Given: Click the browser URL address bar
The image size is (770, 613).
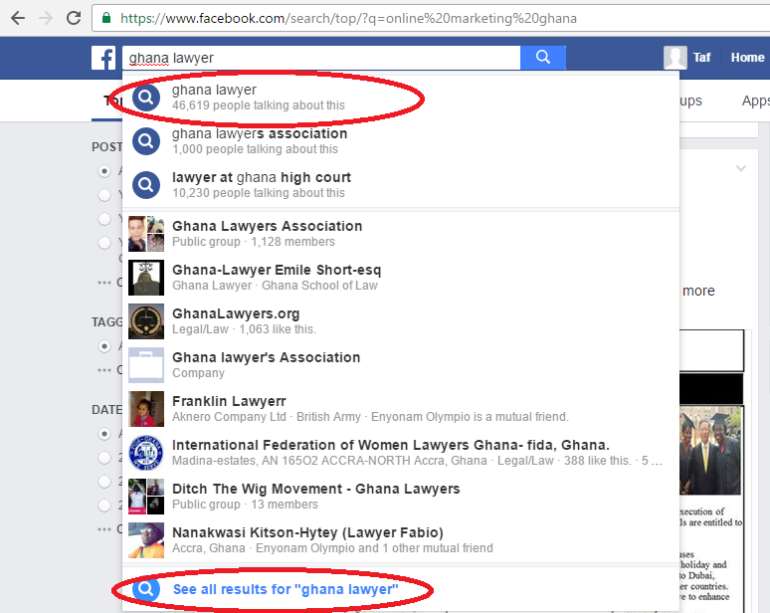Looking at the screenshot, I should (430, 18).
